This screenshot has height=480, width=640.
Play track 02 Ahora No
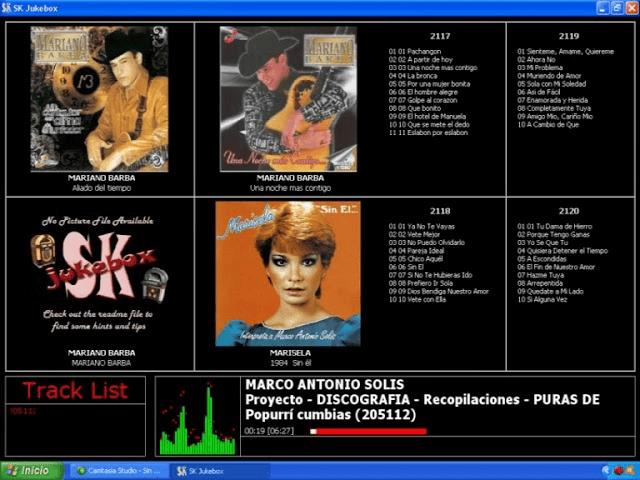coord(536,60)
